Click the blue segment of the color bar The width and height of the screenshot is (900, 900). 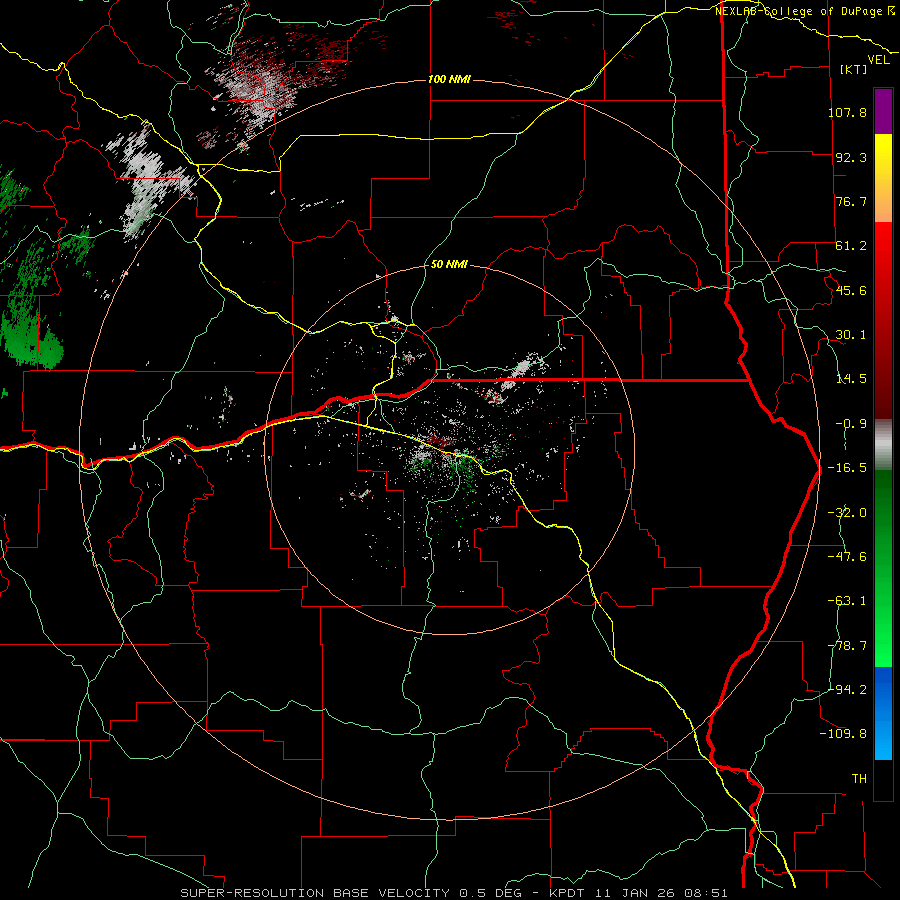(883, 713)
